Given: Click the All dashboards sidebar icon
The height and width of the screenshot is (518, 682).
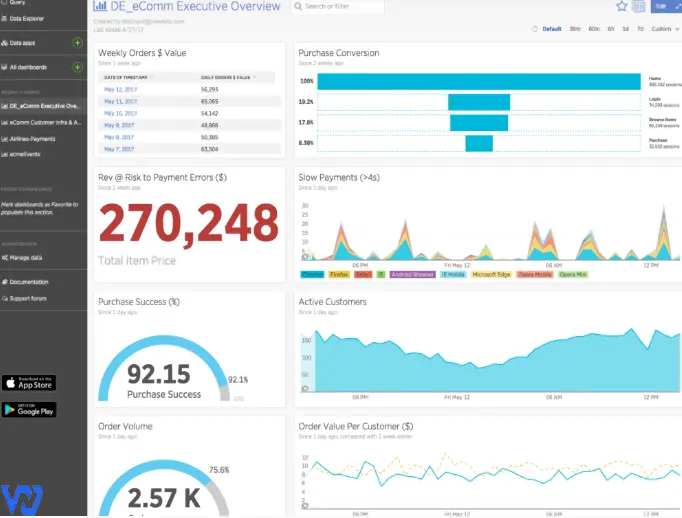Looking at the screenshot, I should [x=4, y=67].
